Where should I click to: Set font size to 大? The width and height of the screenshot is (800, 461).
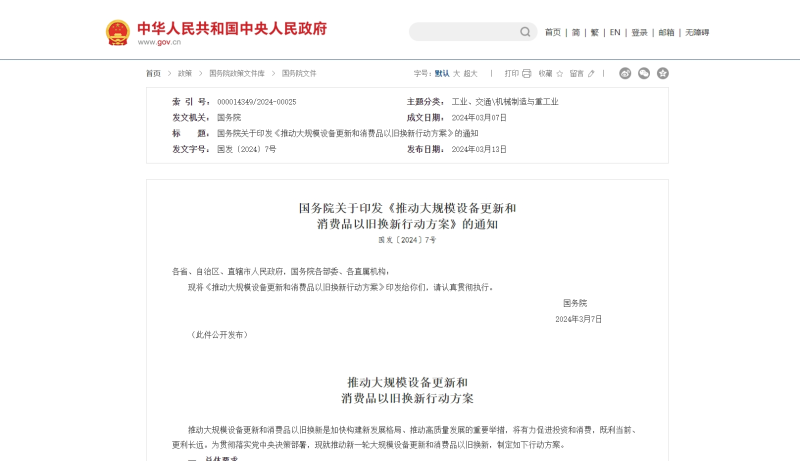coord(457,73)
